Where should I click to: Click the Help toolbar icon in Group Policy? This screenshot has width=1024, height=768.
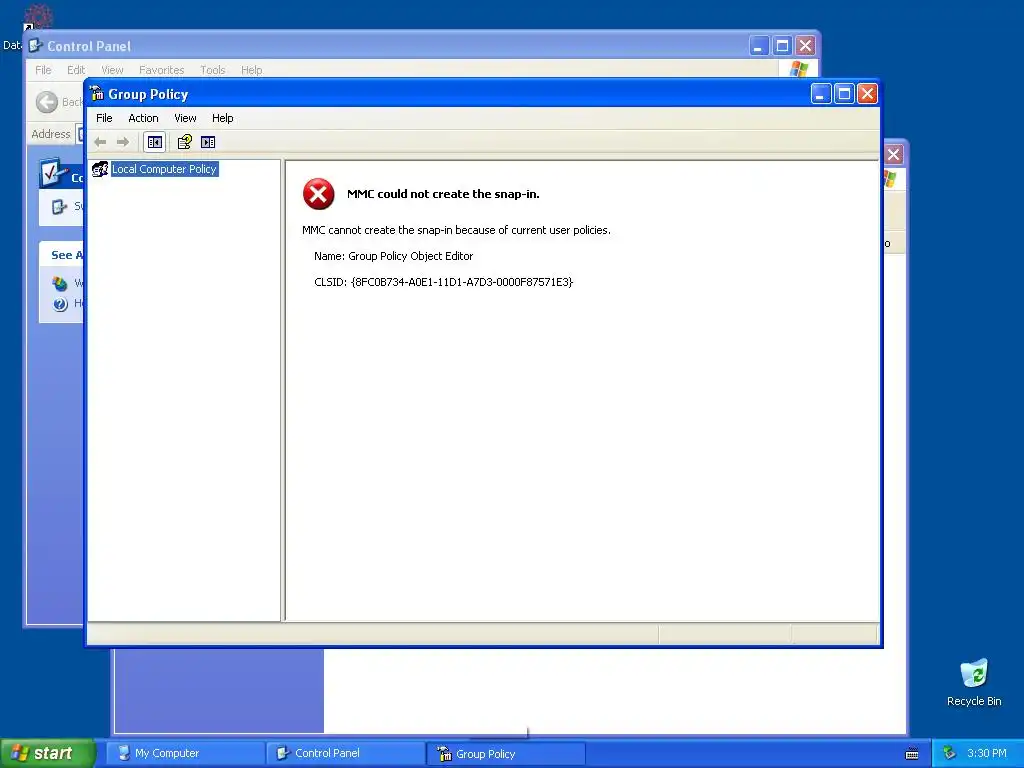[185, 142]
